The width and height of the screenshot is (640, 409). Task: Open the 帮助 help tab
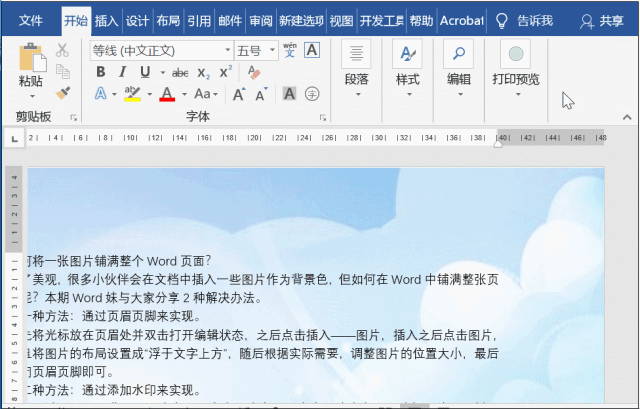point(421,20)
